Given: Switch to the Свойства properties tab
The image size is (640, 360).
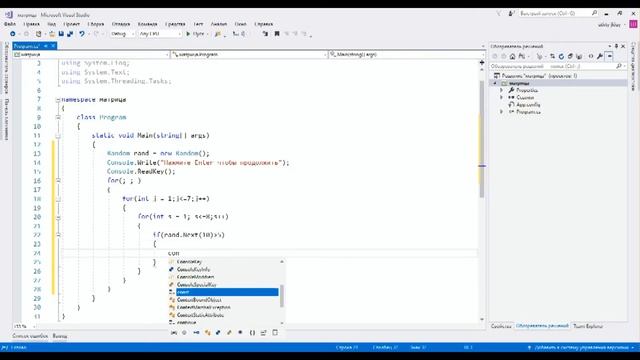Looking at the screenshot, I should [501, 326].
